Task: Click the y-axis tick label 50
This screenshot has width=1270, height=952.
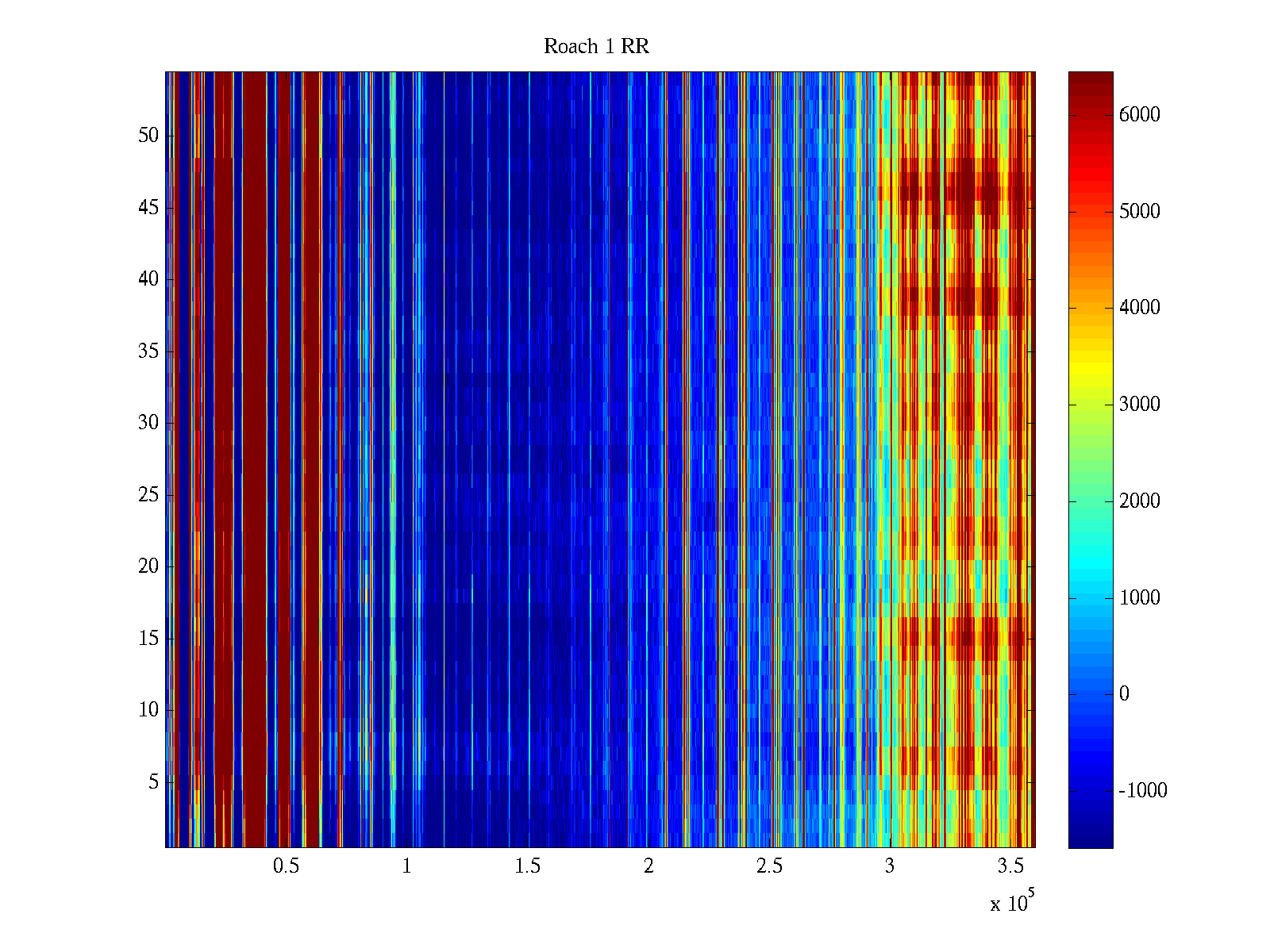Action: pos(148,136)
